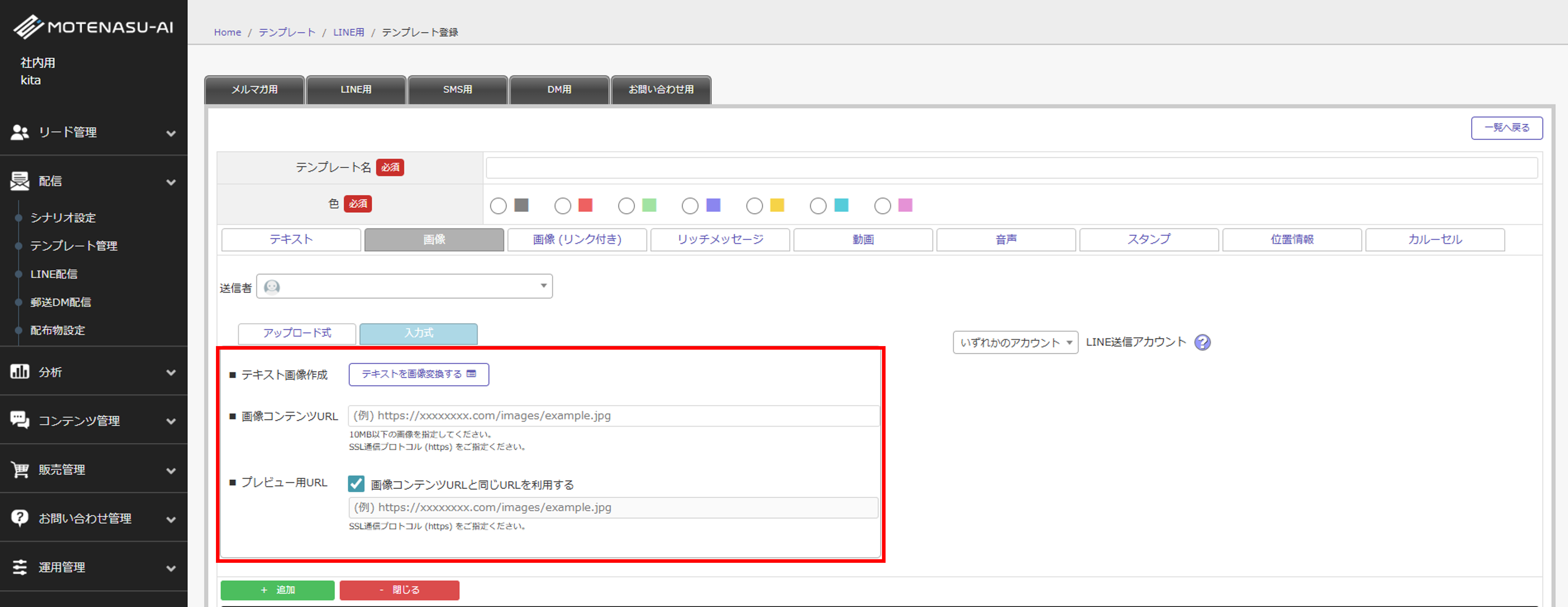This screenshot has width=1568, height=607.
Task: Click the 配信 mail icon in sidebar
Action: pos(20,181)
